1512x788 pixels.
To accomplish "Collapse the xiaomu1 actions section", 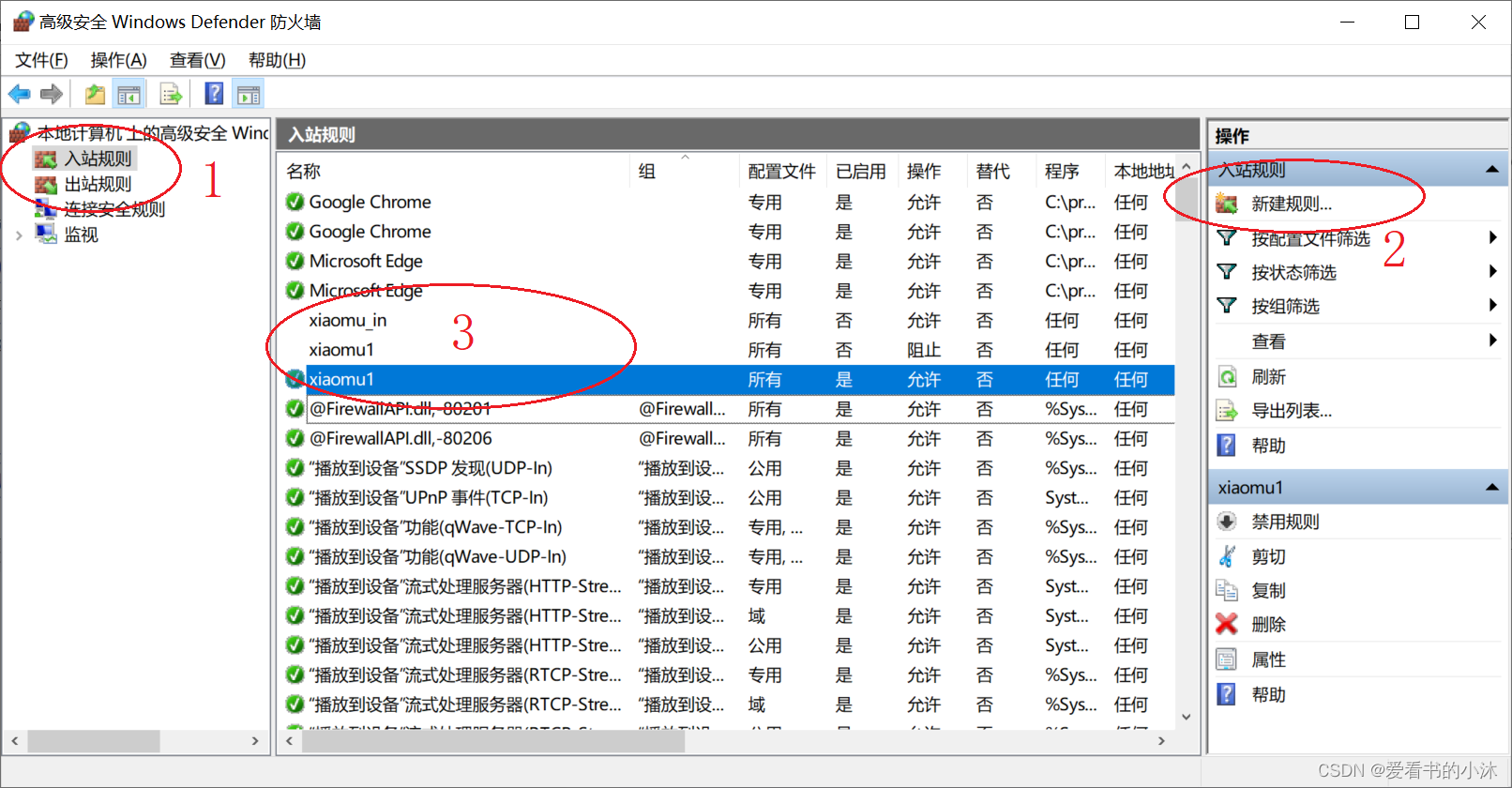I will coord(1491,487).
